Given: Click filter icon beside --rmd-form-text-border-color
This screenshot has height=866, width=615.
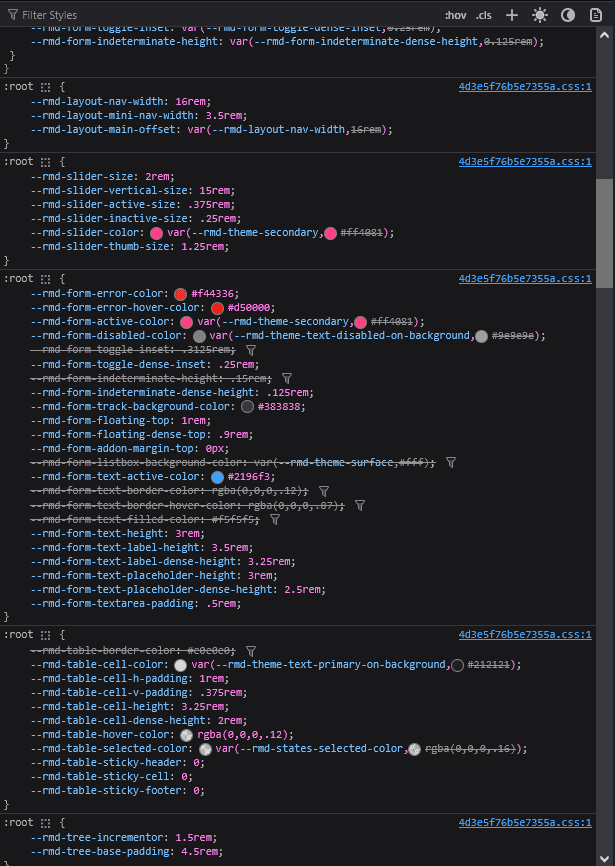Looking at the screenshot, I should tap(324, 491).
